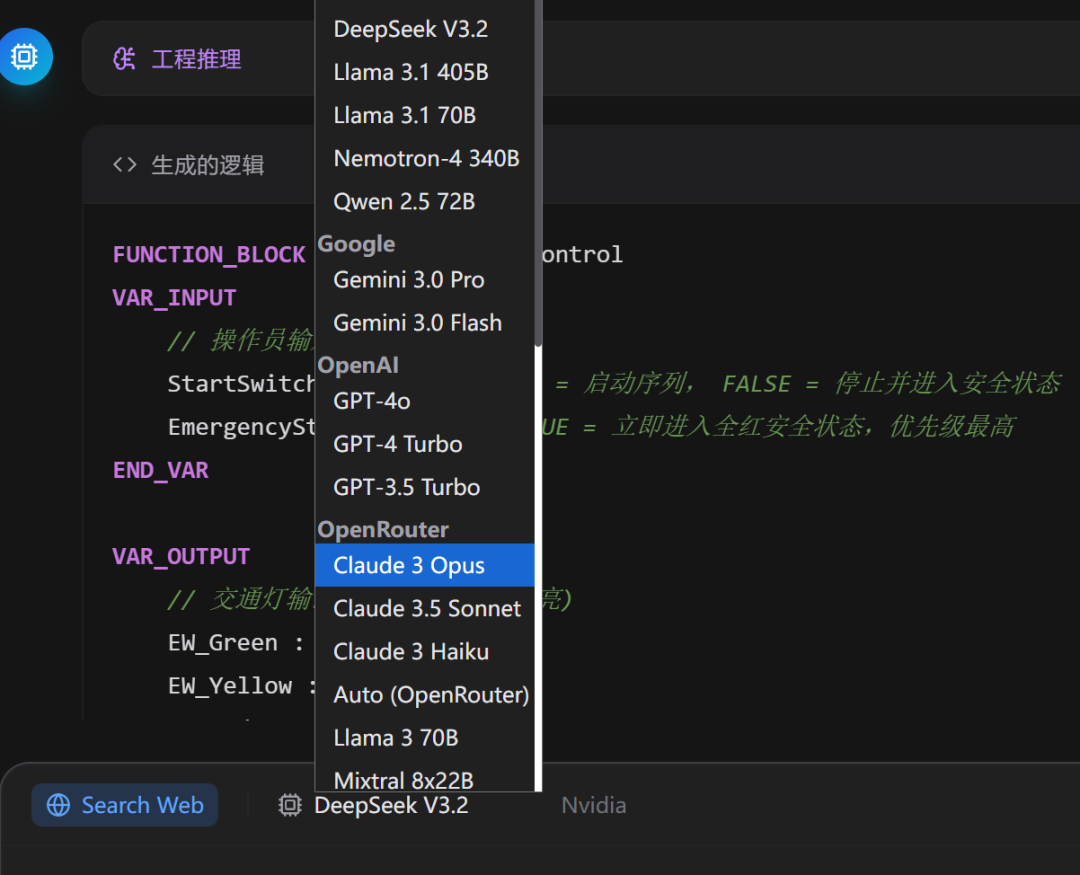Select Llama 3 70B model

coord(424,738)
